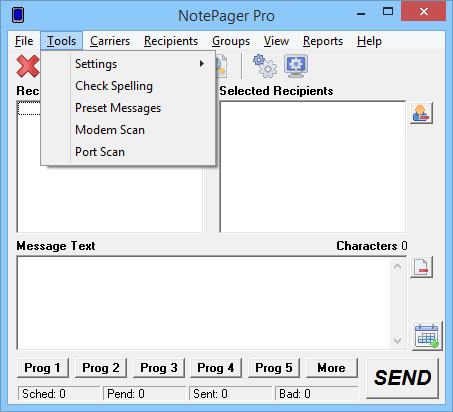The width and height of the screenshot is (453, 412).
Task: Click message box scroll up arrow
Action: pos(397,266)
